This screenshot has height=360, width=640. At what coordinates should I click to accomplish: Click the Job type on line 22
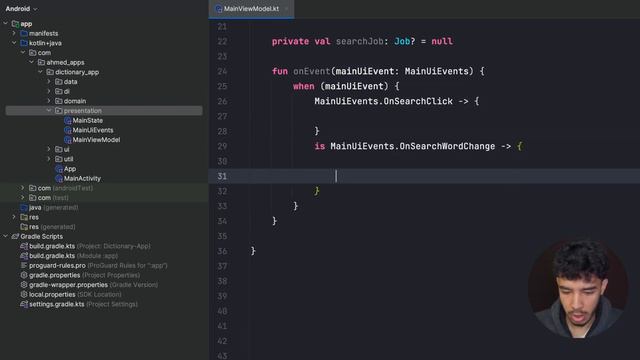tap(402, 41)
